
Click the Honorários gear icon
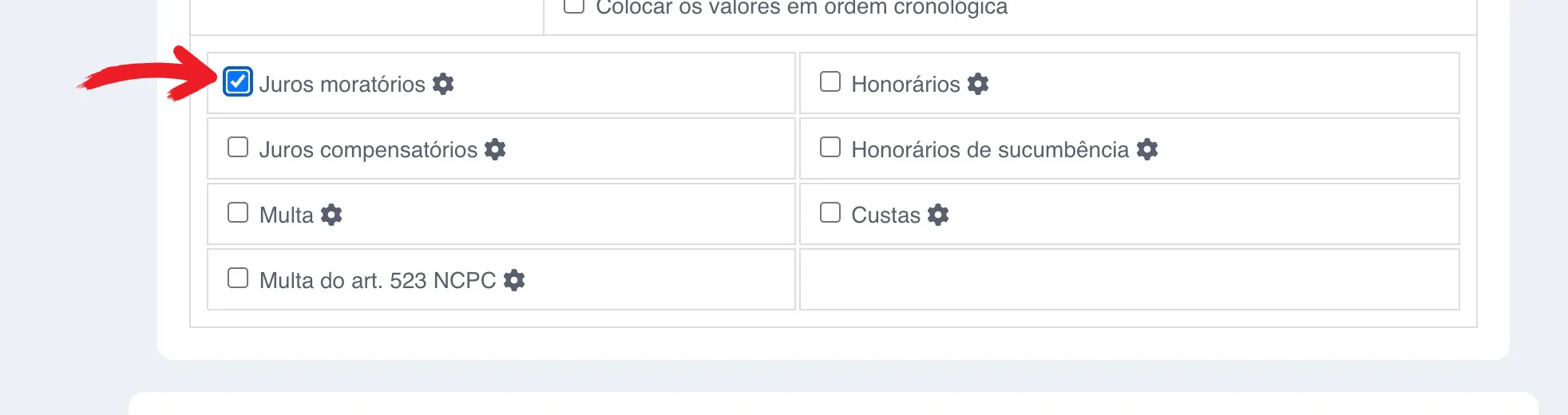pos(978,84)
